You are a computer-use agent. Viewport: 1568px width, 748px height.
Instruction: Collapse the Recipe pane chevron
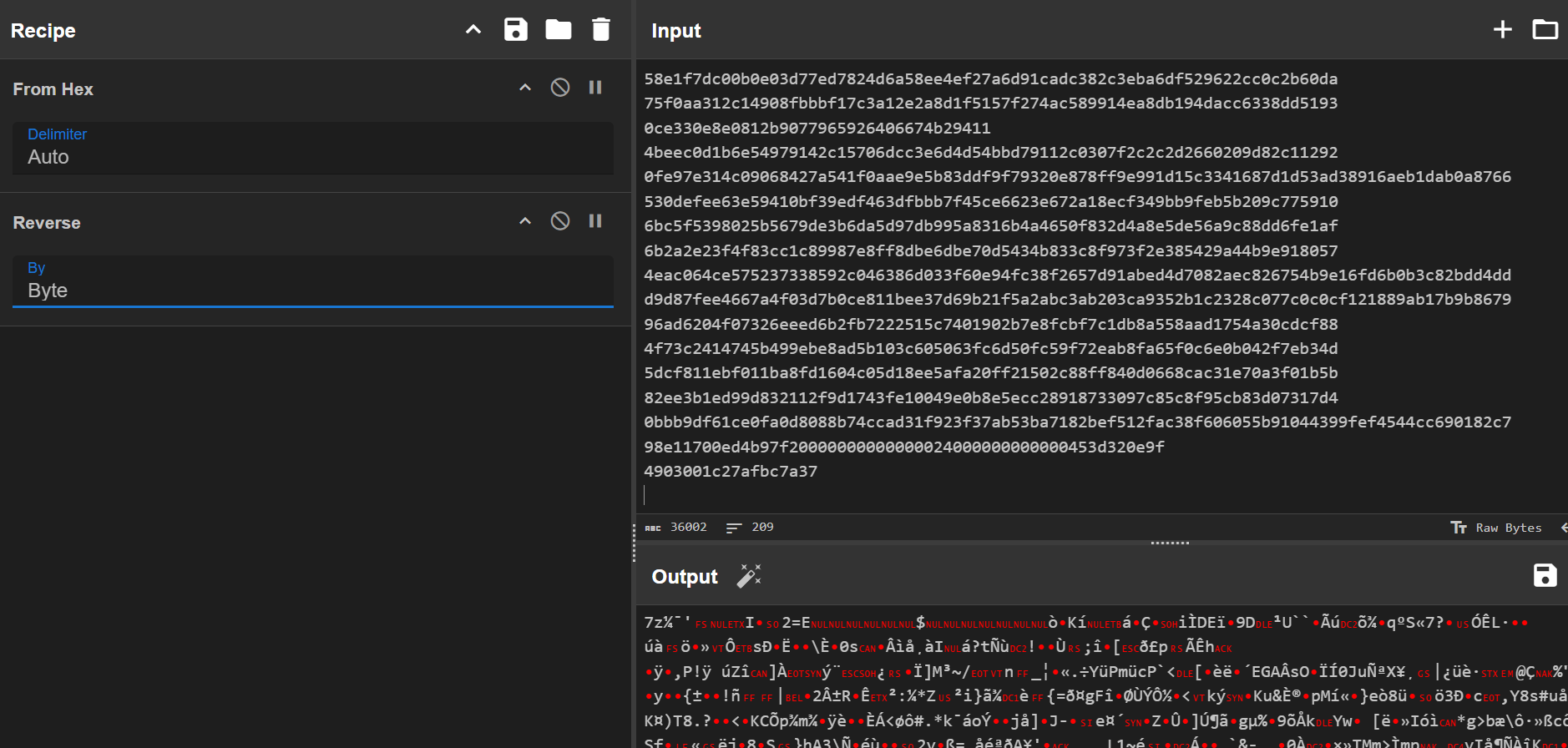point(473,30)
